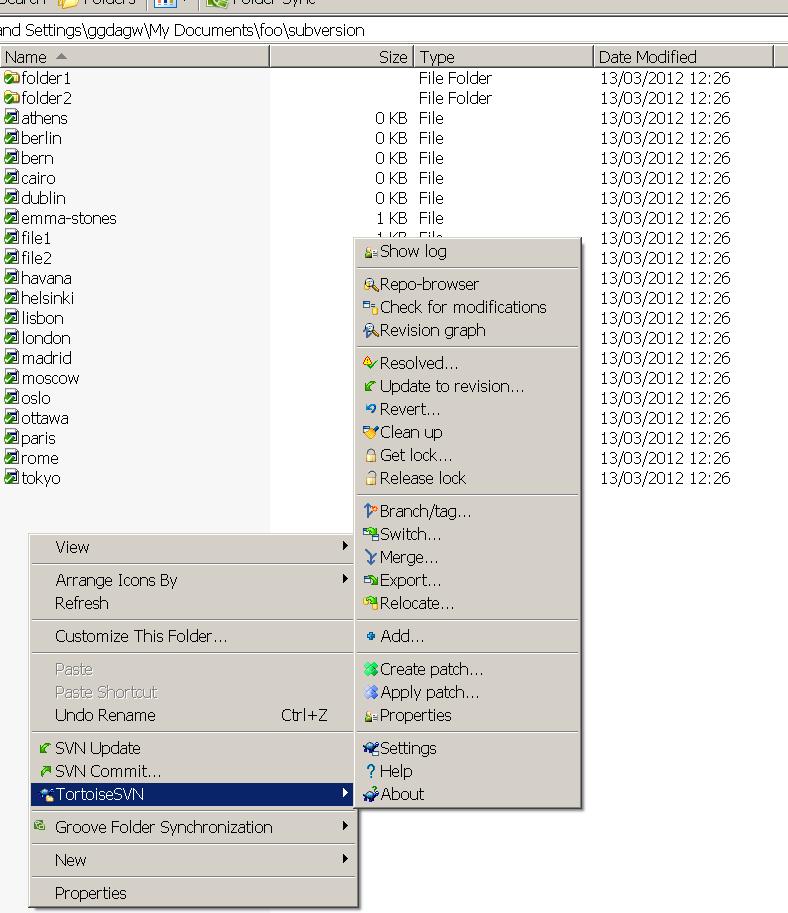The height and width of the screenshot is (913, 788).
Task: Click the folder1 folder icon
Action: [x=12, y=78]
